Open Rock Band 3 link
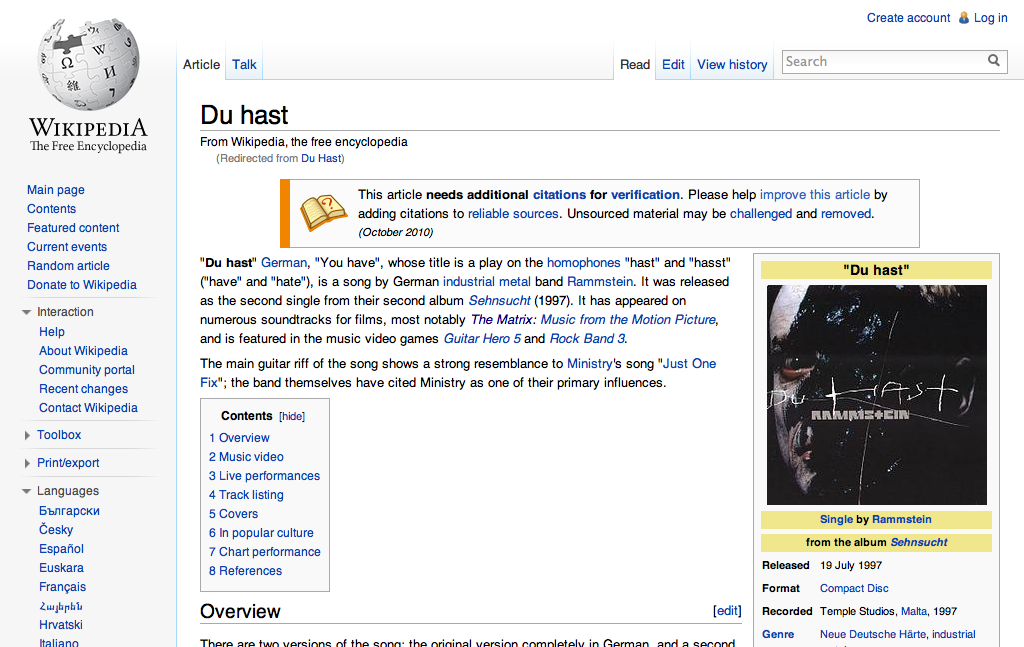Viewport: 1024px width, 647px height. point(587,338)
